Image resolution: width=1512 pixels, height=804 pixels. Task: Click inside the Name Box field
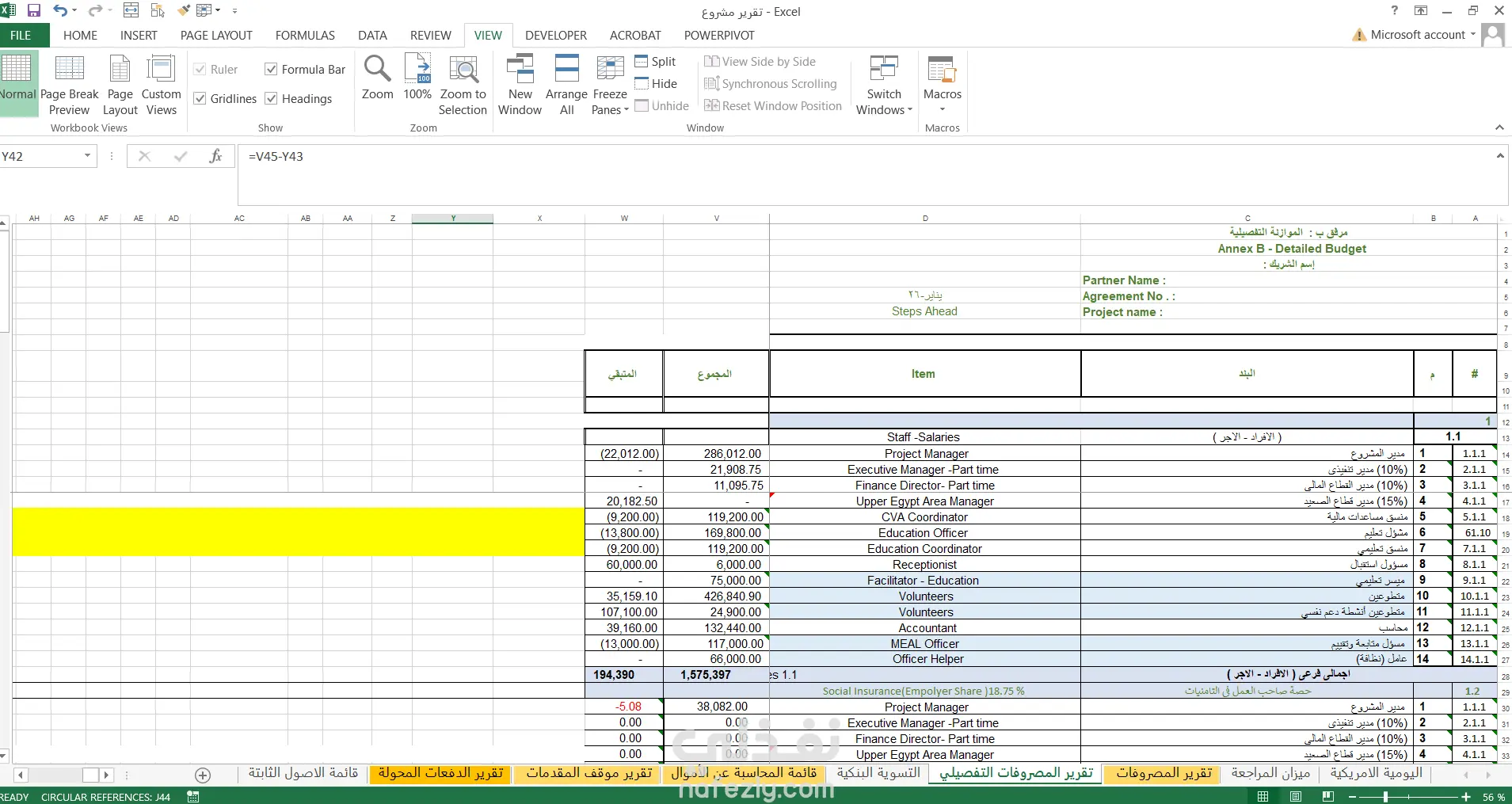pyautogui.click(x=40, y=156)
